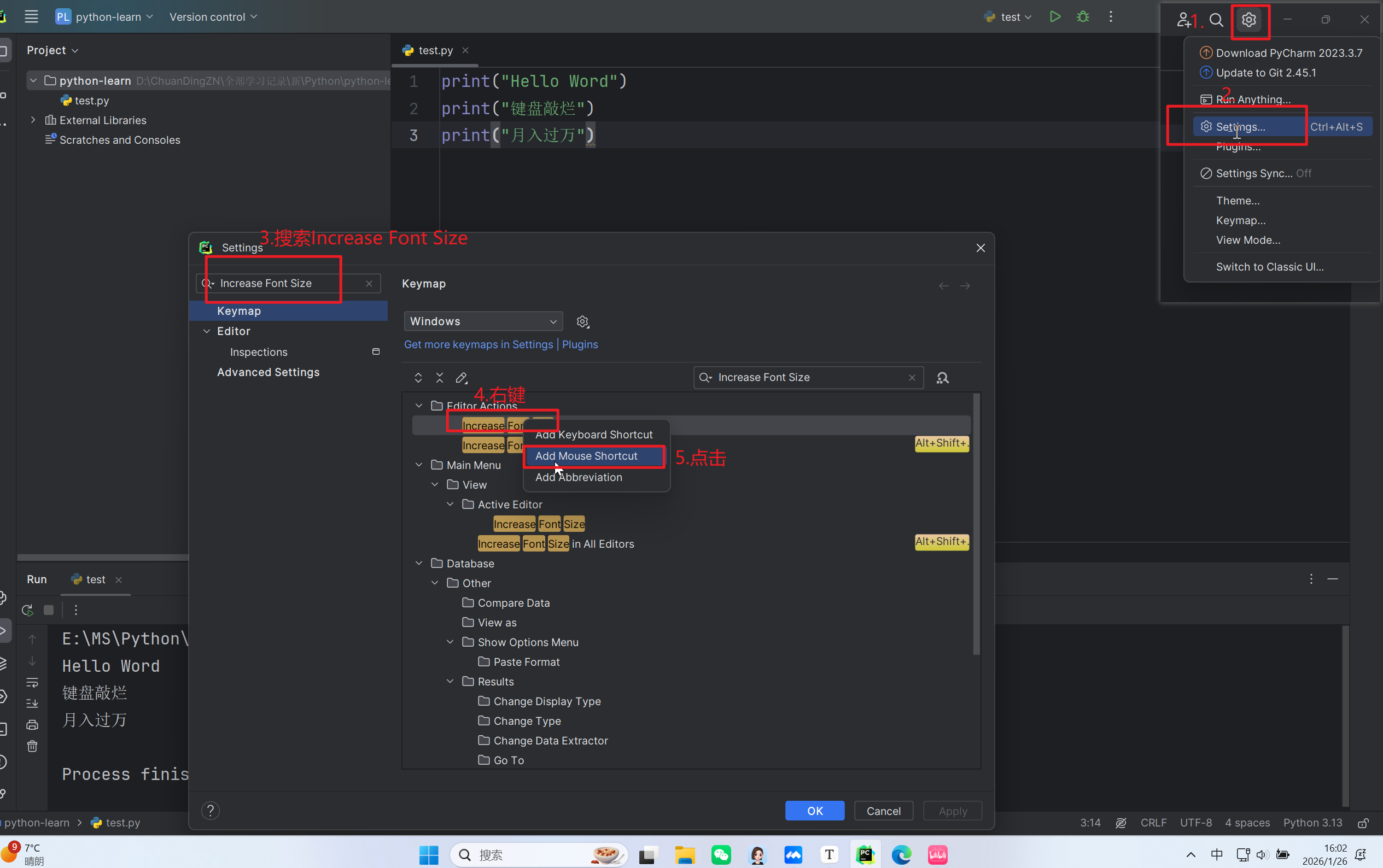Image resolution: width=1383 pixels, height=868 pixels.
Task: Click Find Actions by Shortcut icon
Action: [x=942, y=378]
